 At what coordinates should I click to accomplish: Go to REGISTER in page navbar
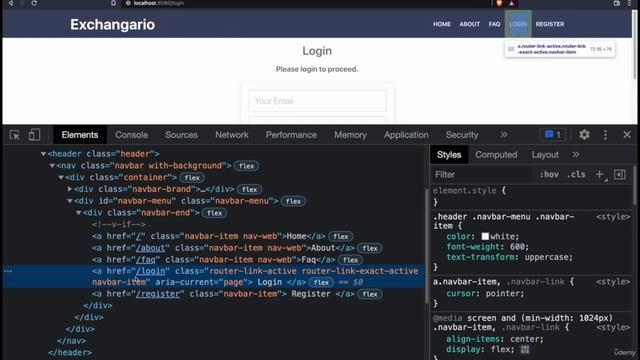click(550, 24)
